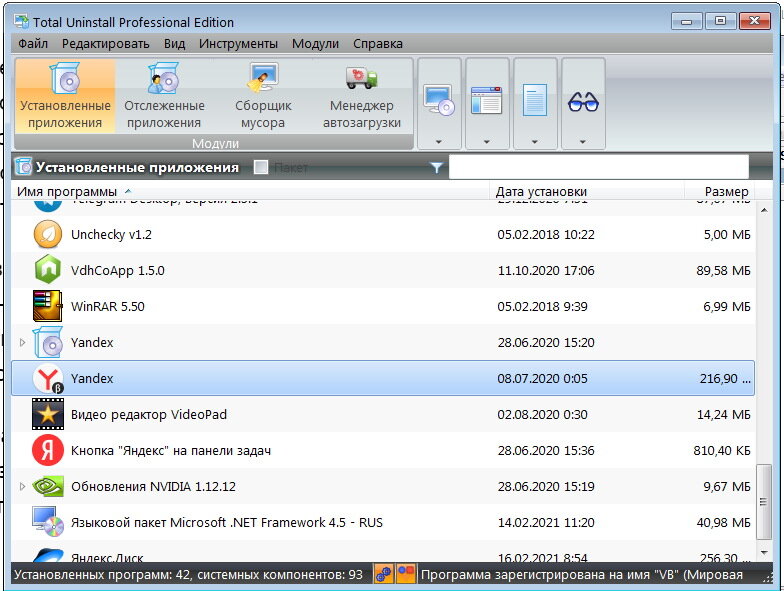Toggle the Пакет checkbox
Viewport: 784px width, 591px height.
click(261, 167)
